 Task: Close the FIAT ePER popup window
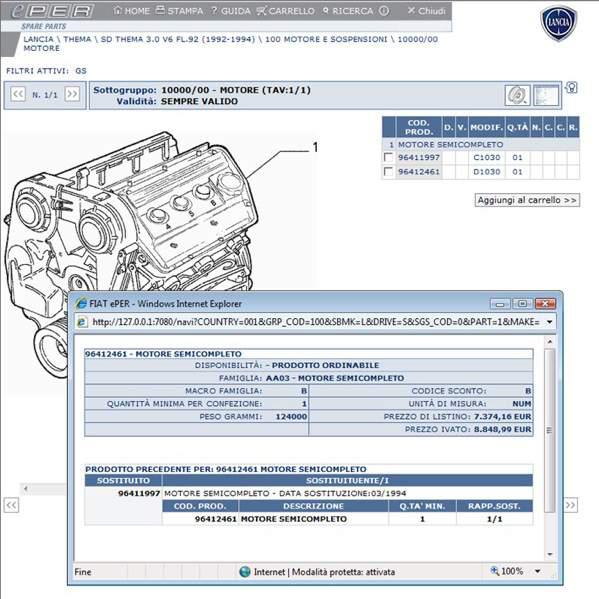545,304
